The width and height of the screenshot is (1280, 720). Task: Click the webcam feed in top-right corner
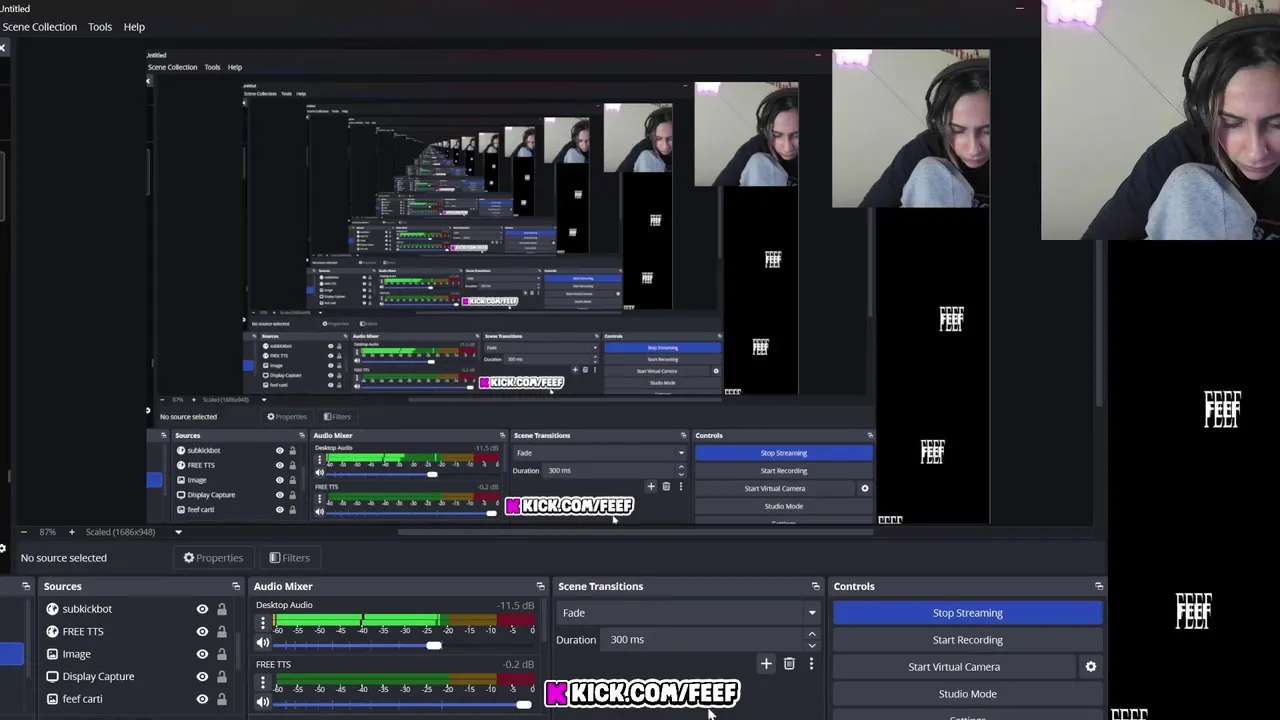[1160, 120]
